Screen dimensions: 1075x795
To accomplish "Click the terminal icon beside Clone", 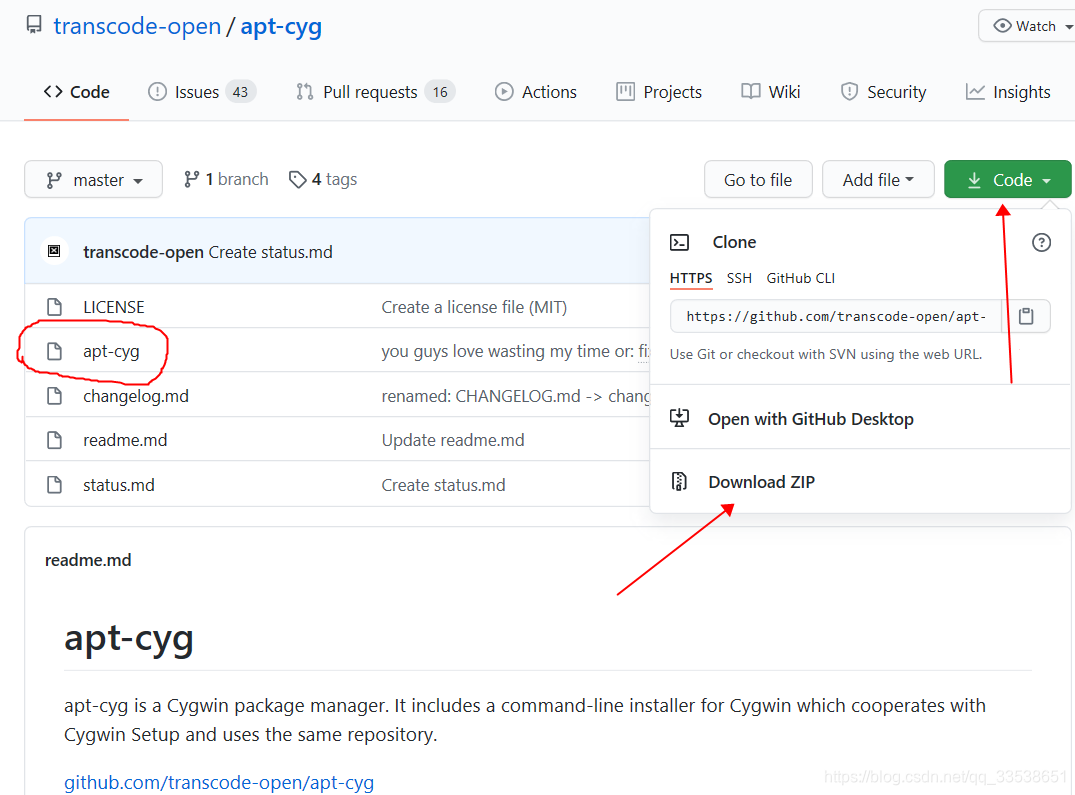I will click(x=679, y=243).
